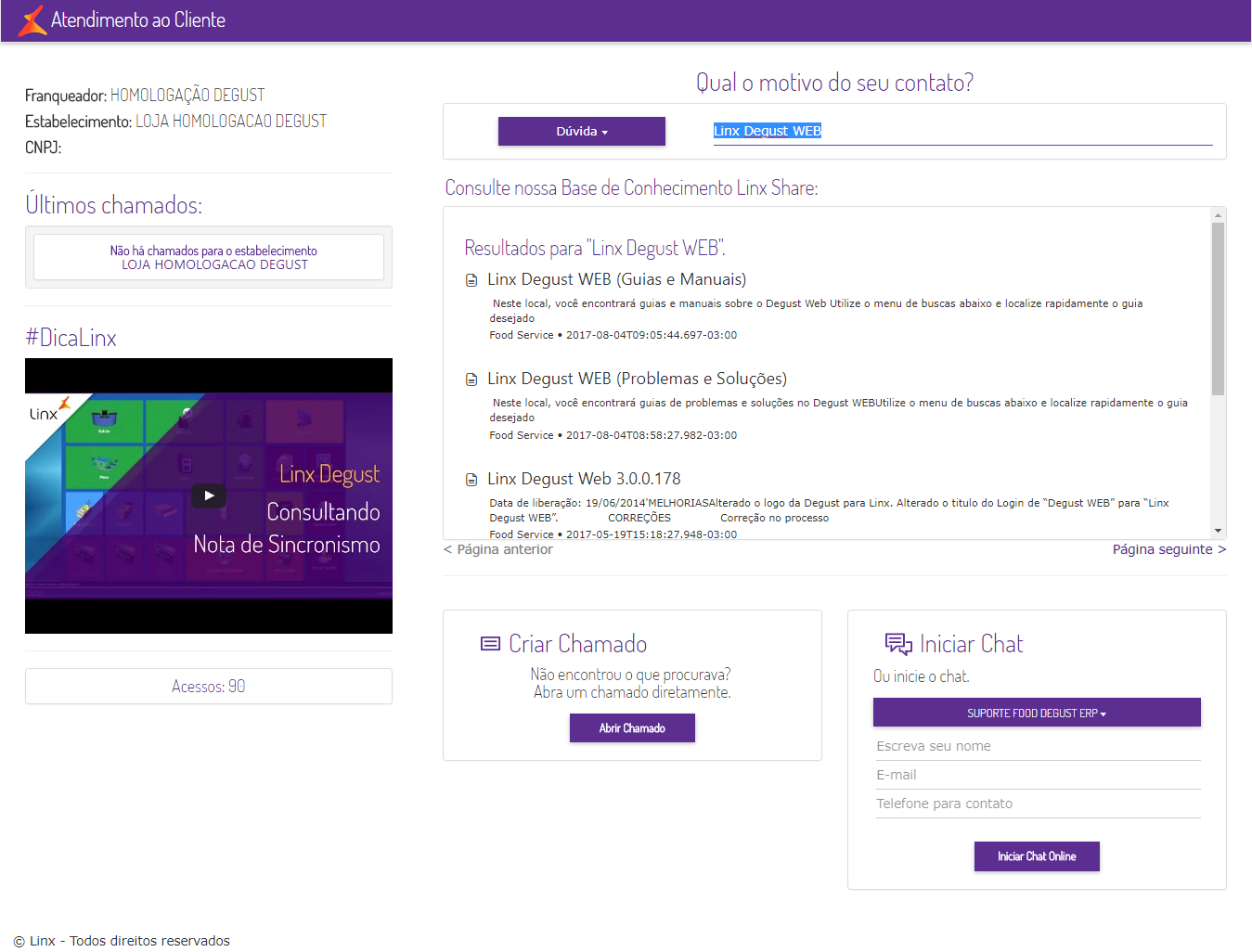Expand the Suporte Food Degust ERP dropdown

tap(1037, 713)
